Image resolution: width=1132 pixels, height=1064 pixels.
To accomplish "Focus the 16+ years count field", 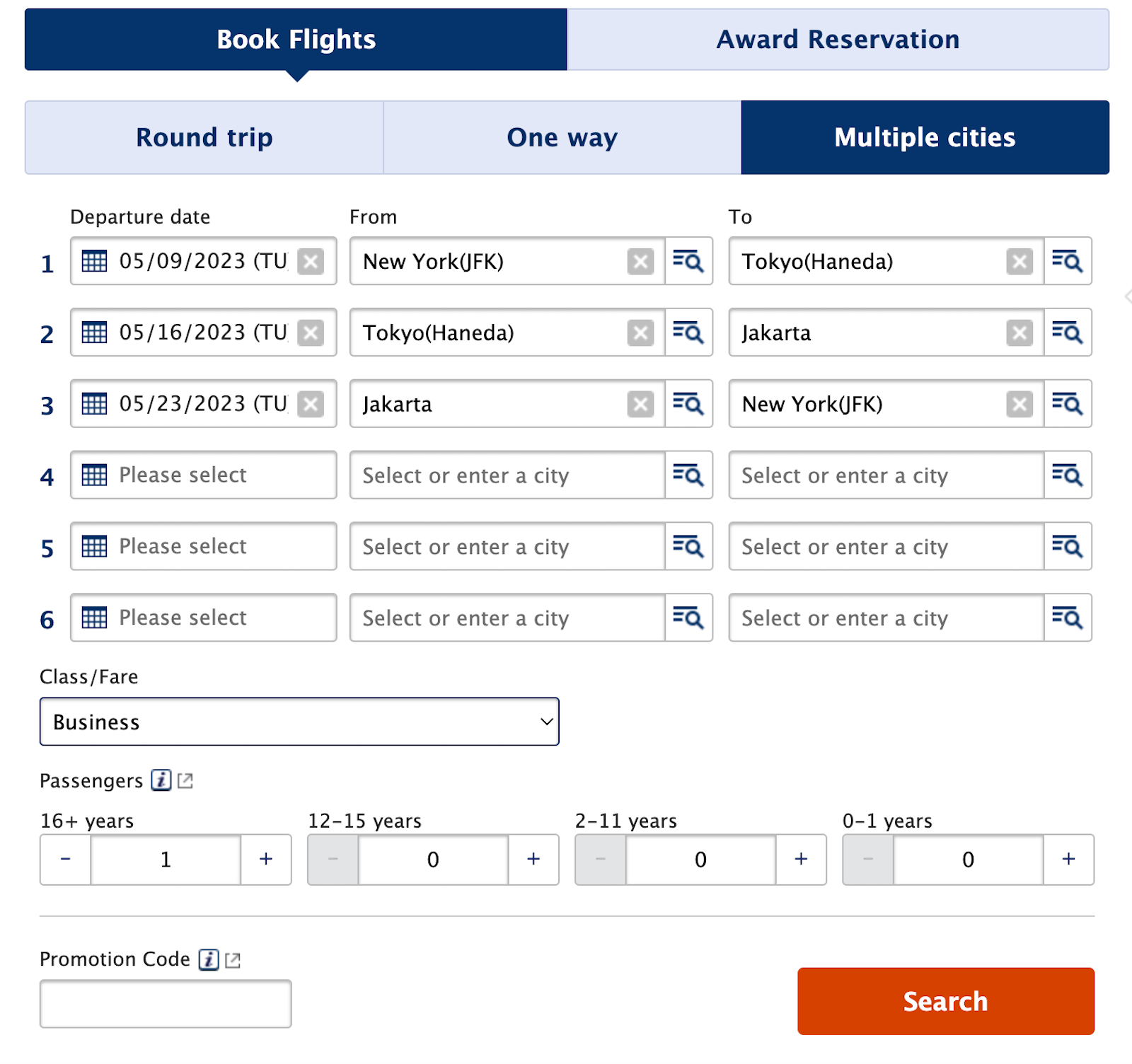I will tap(166, 860).
